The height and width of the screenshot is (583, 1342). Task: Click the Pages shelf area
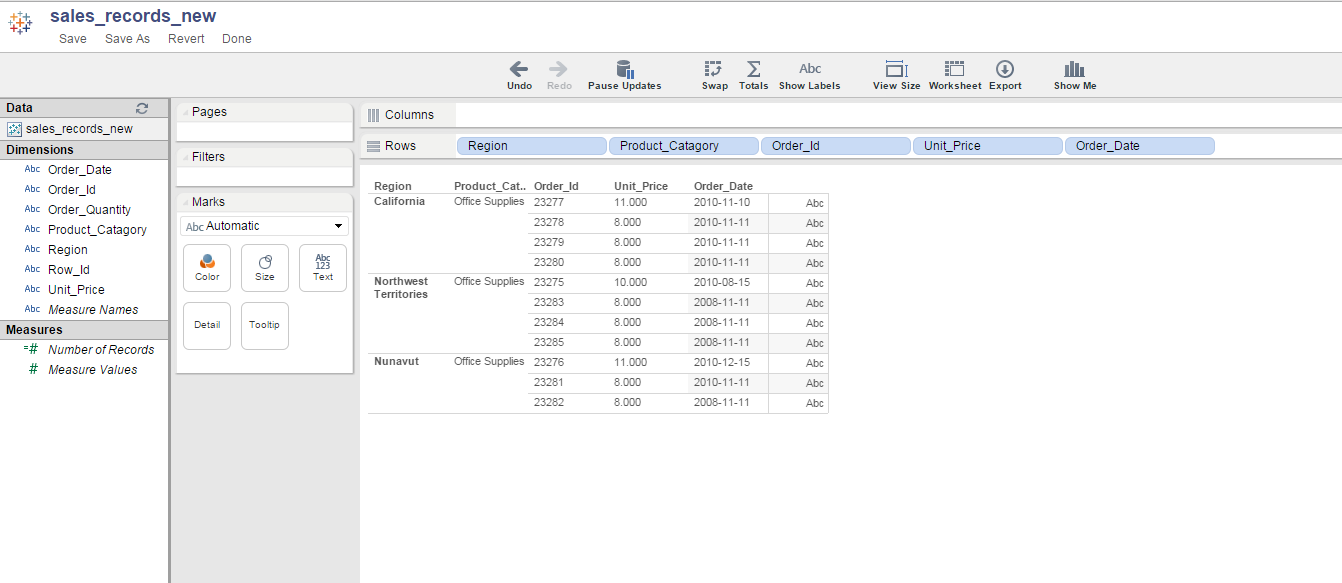point(265,131)
